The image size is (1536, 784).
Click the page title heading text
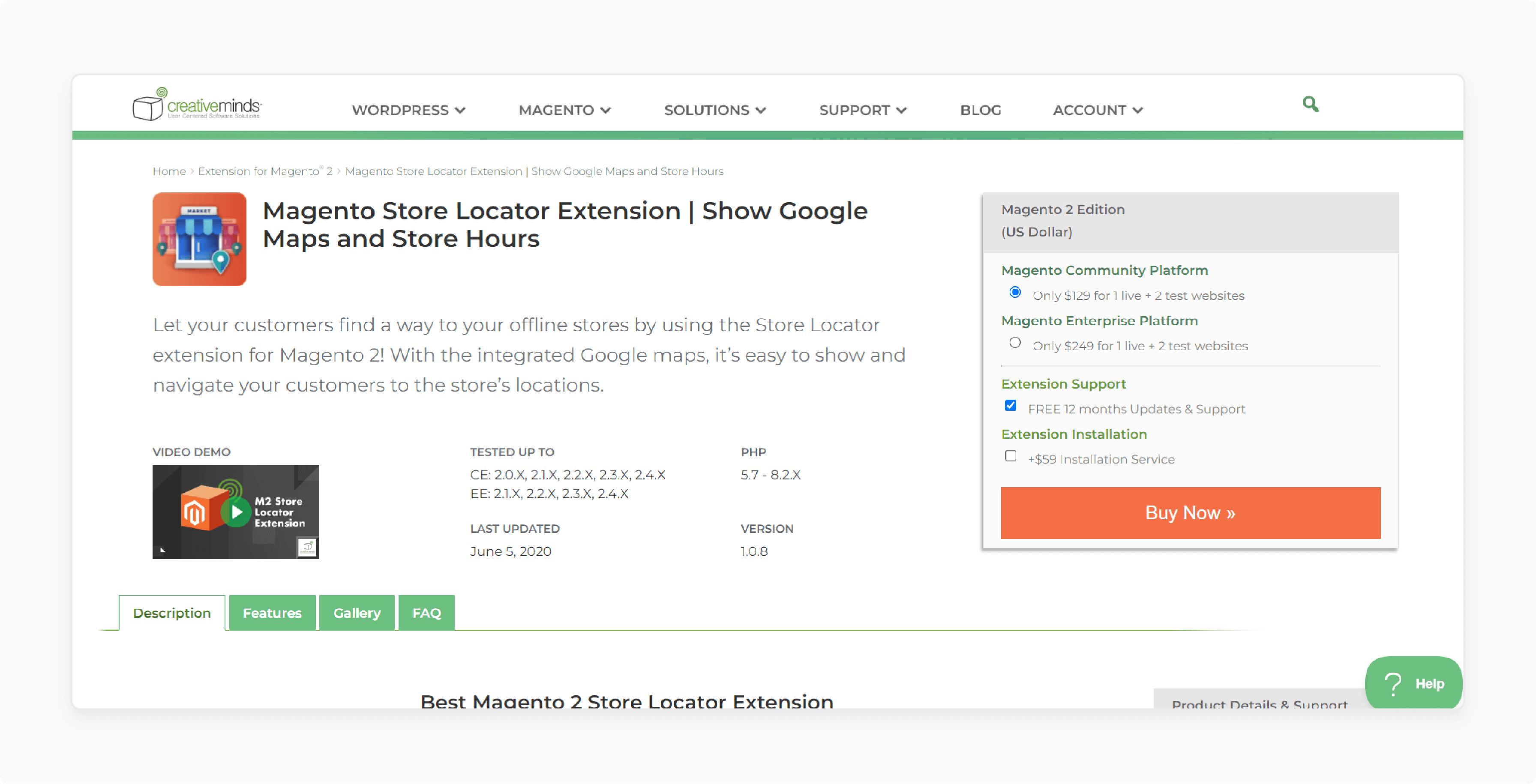point(565,225)
